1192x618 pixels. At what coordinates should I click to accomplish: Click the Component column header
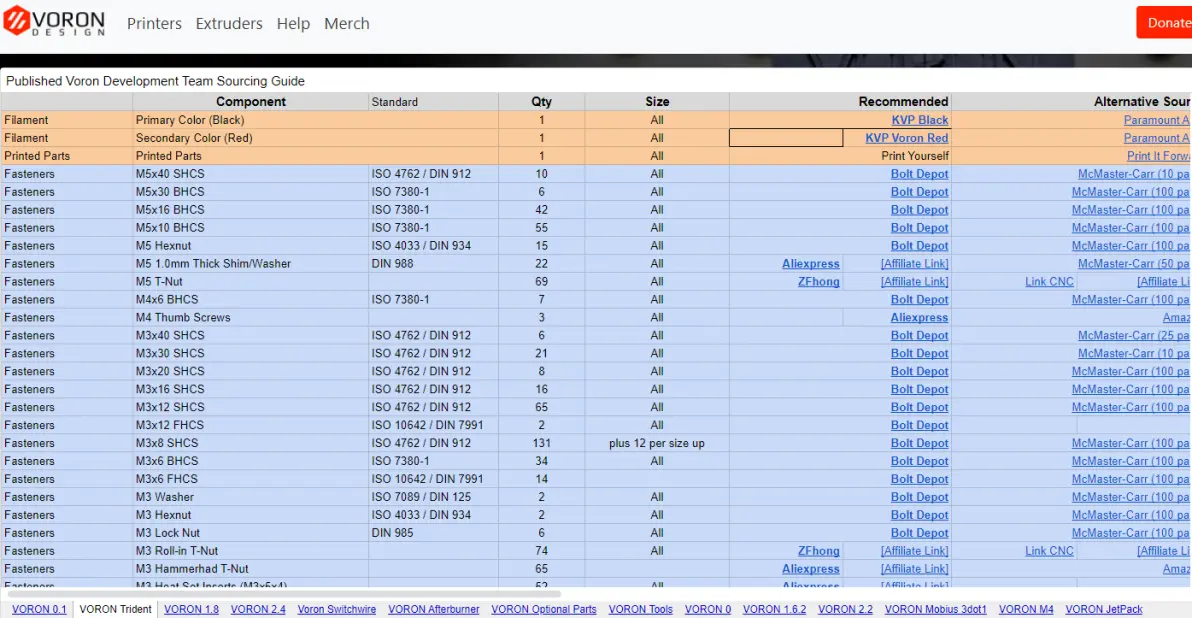point(251,102)
